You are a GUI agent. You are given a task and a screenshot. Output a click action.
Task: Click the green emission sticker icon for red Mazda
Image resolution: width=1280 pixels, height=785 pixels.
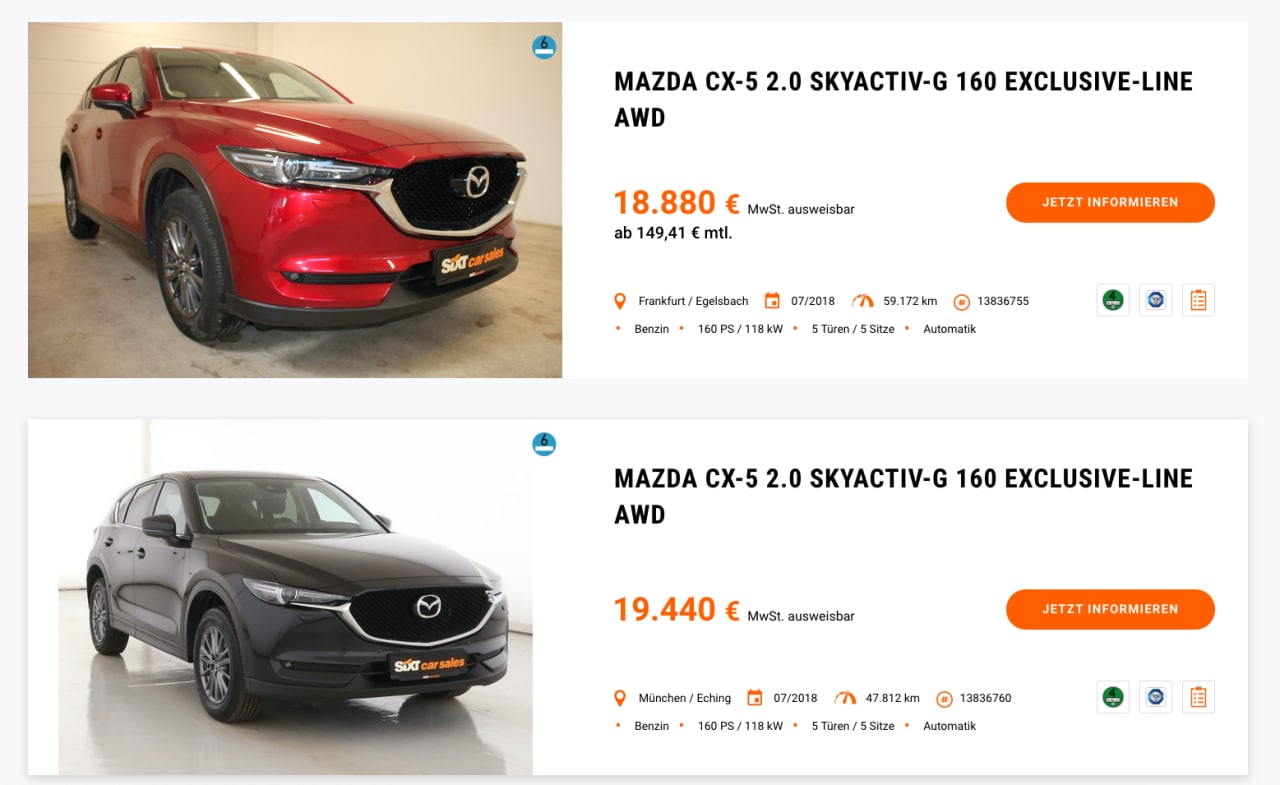[x=1113, y=300]
